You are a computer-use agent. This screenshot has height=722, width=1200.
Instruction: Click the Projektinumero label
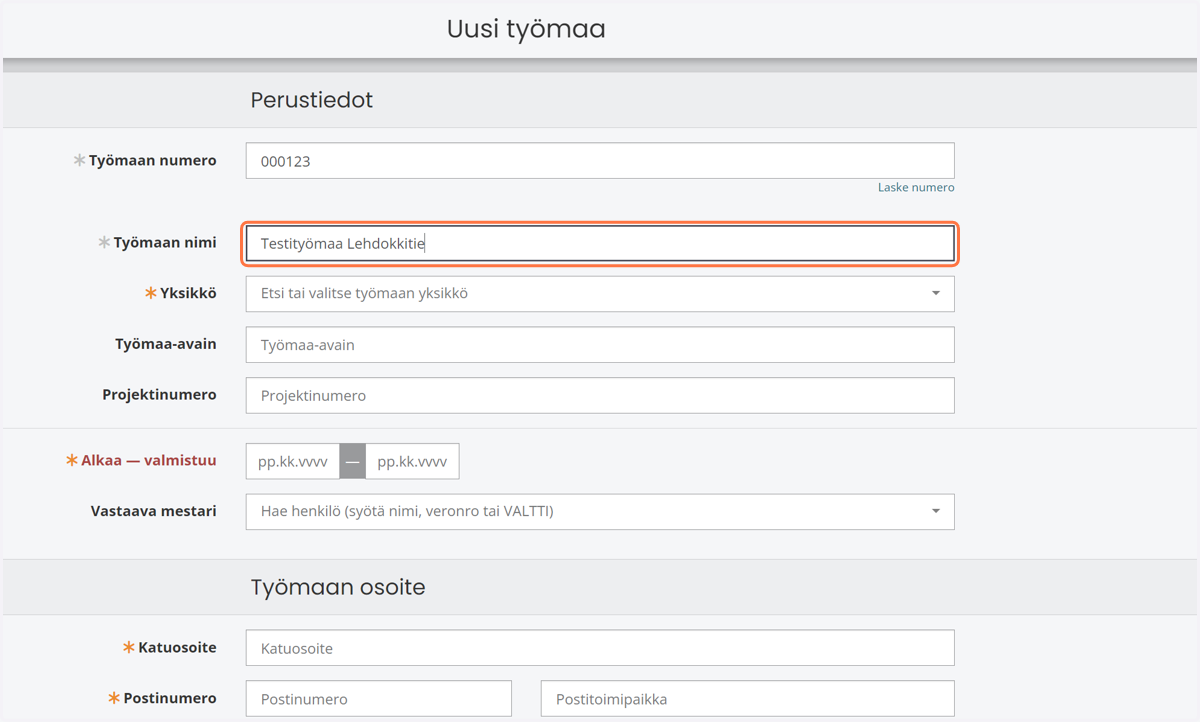click(160, 395)
